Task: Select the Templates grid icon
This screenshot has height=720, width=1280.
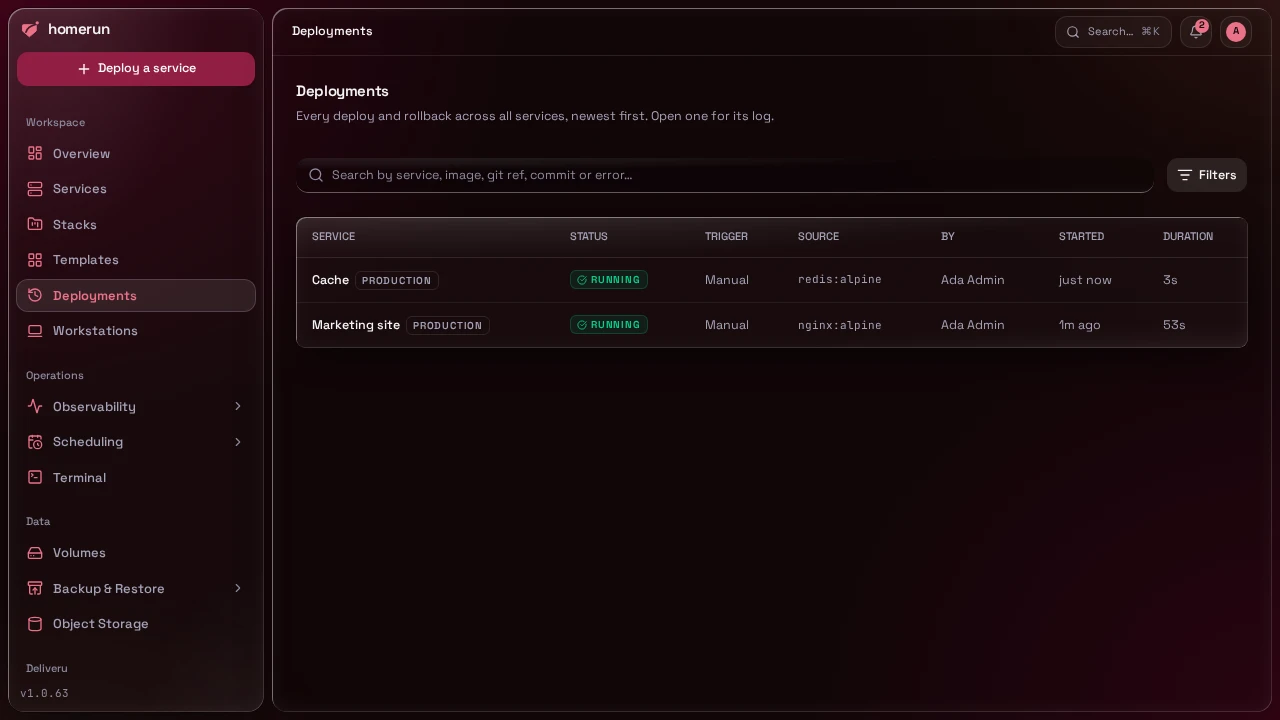Action: pos(35,260)
